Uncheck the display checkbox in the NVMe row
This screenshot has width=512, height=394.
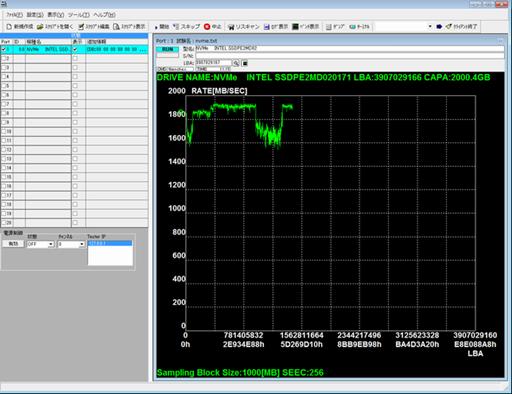coord(75,49)
